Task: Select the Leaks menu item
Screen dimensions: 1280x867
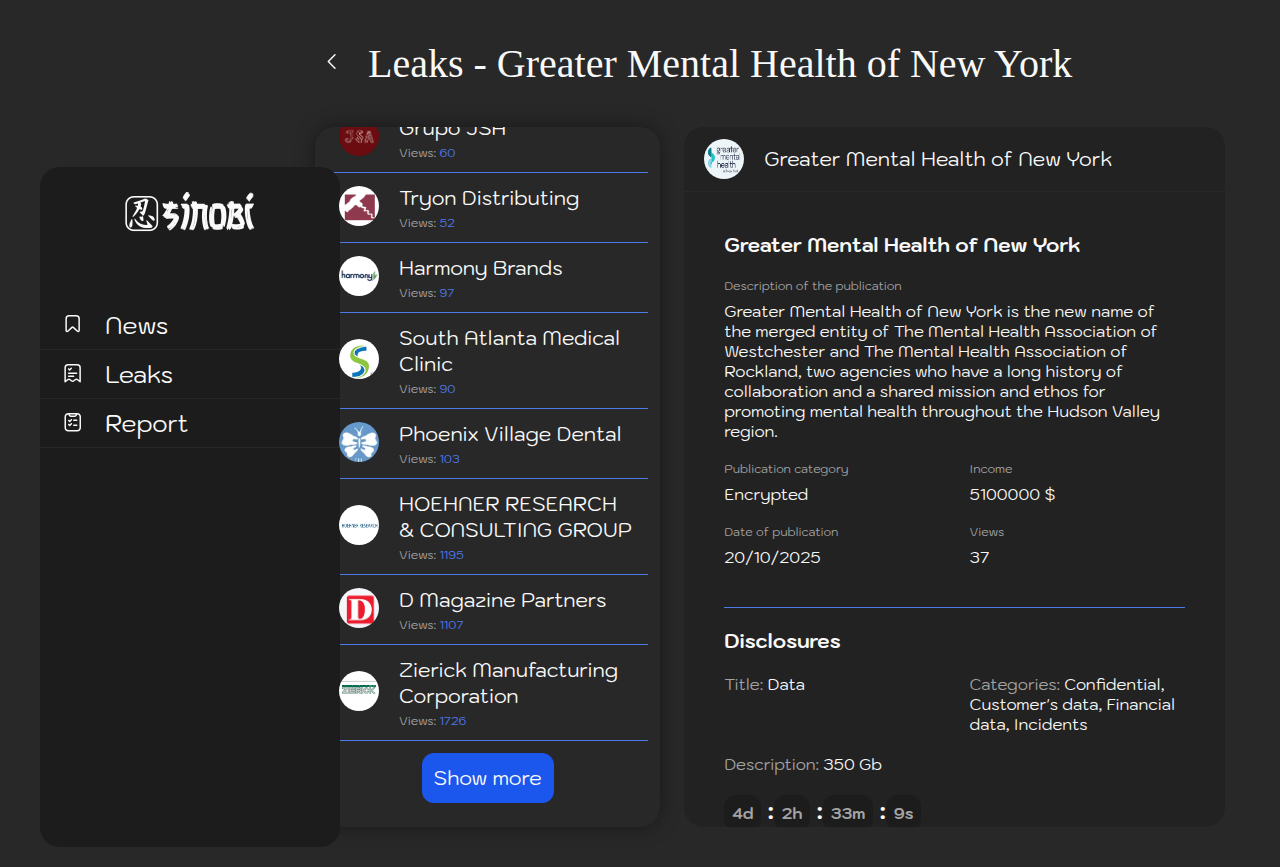Action: coord(139,375)
